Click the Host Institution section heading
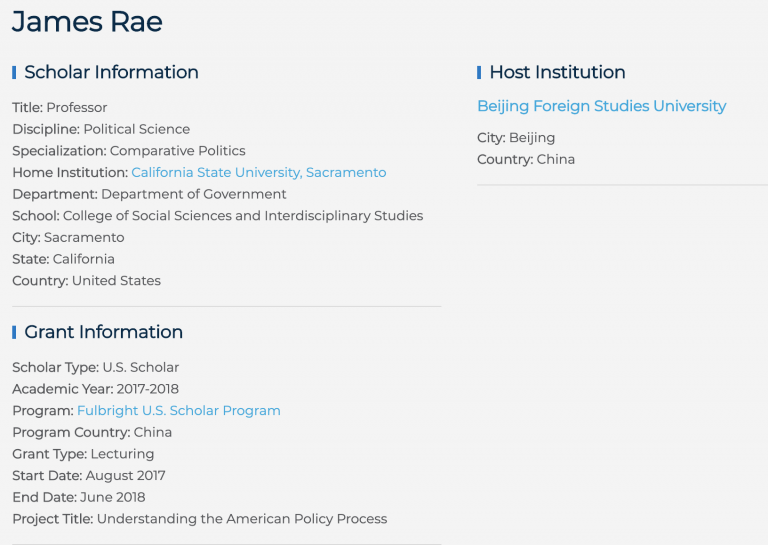 [x=557, y=72]
